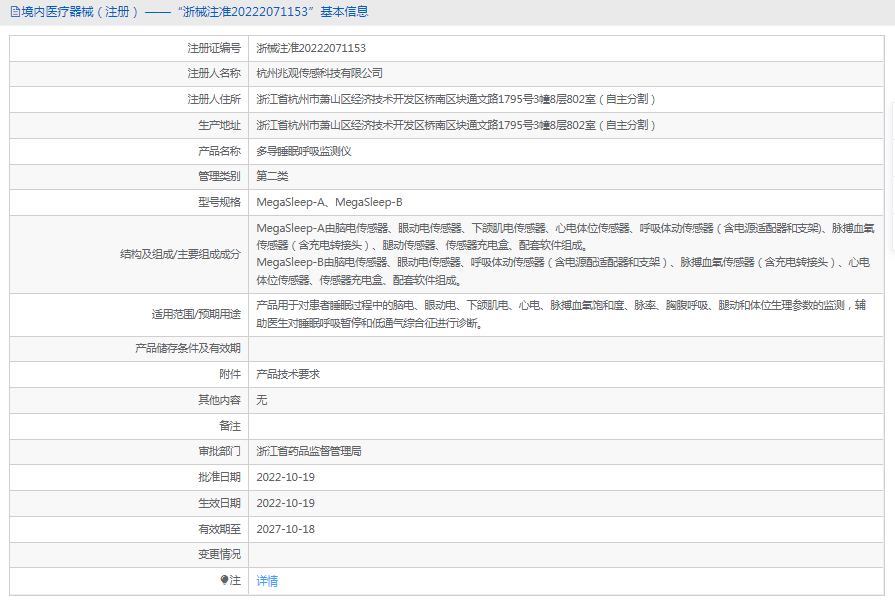Screen dimensions: 895x605
Task: Select the MegaSleep-B composition description line
Action: click(x=563, y=271)
